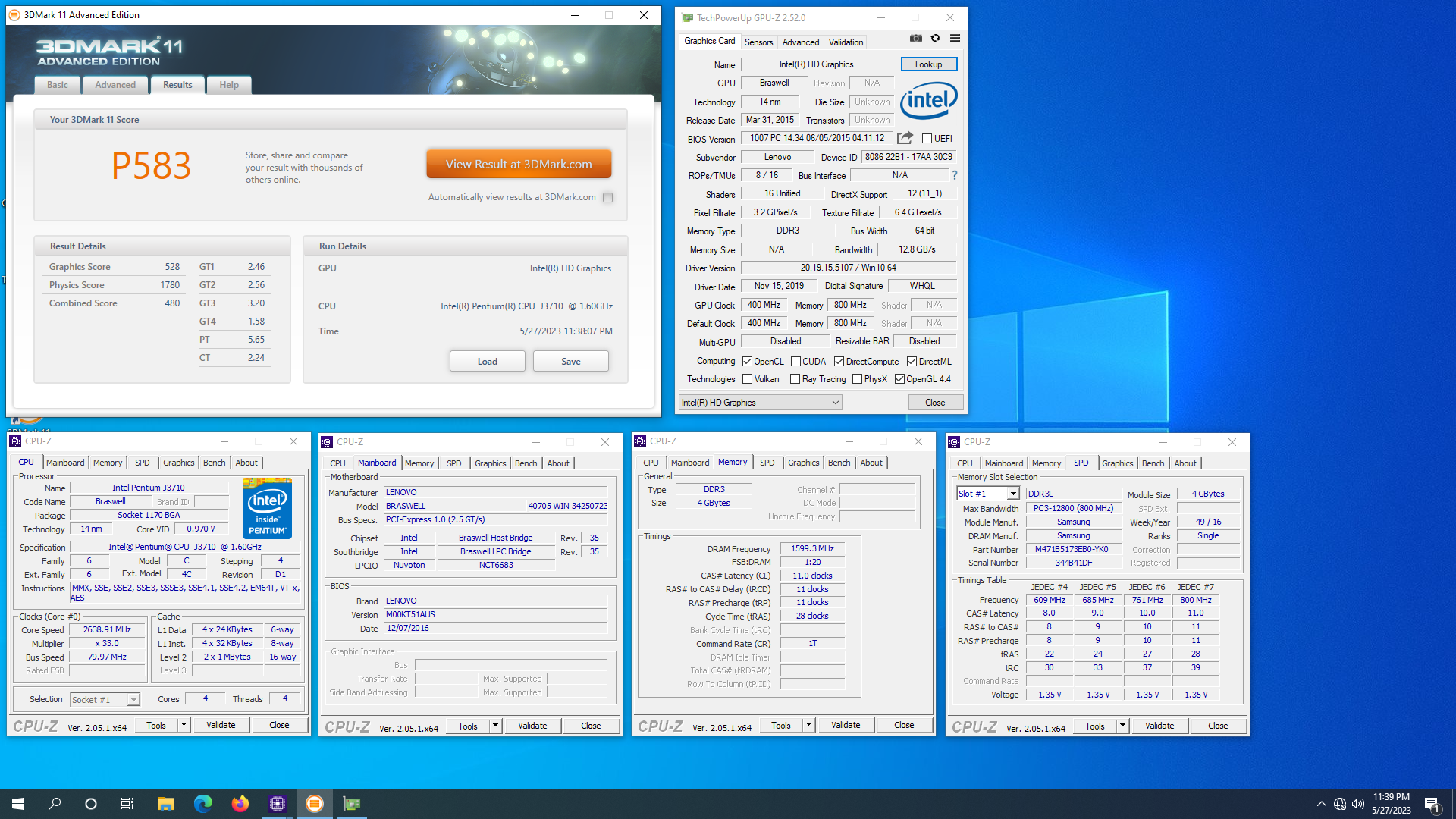The height and width of the screenshot is (819, 1456).
Task: Open taskbar Search icon
Action: pos(55,804)
